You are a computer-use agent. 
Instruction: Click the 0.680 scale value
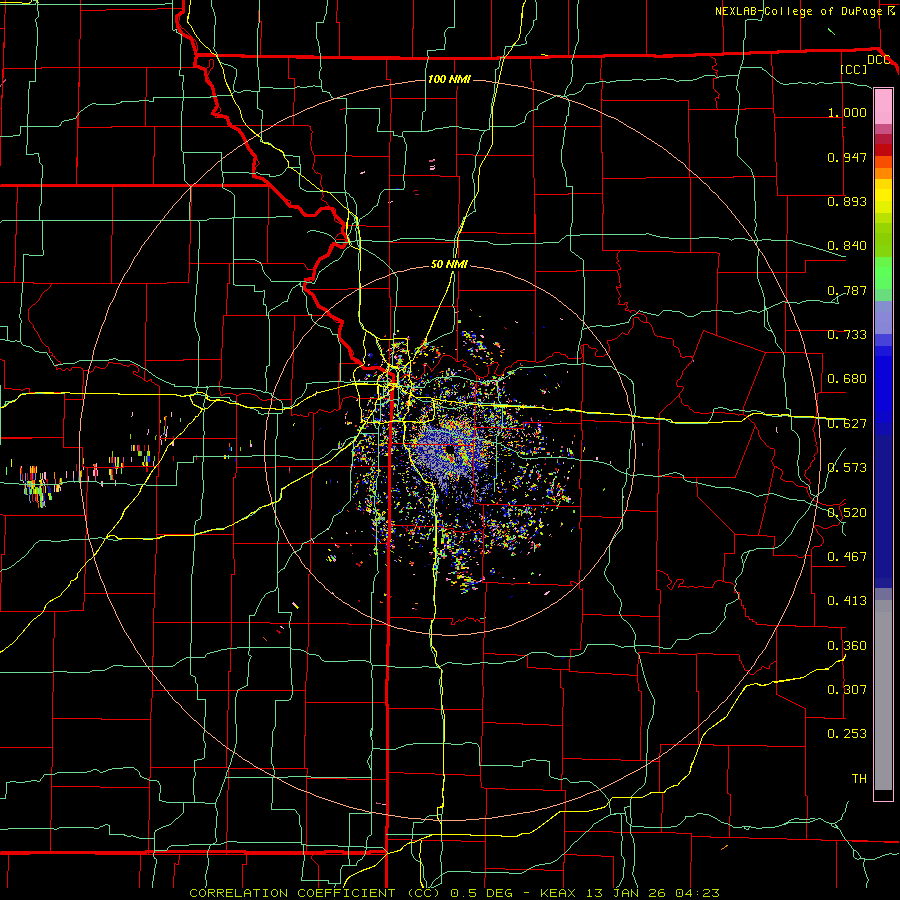coord(847,379)
